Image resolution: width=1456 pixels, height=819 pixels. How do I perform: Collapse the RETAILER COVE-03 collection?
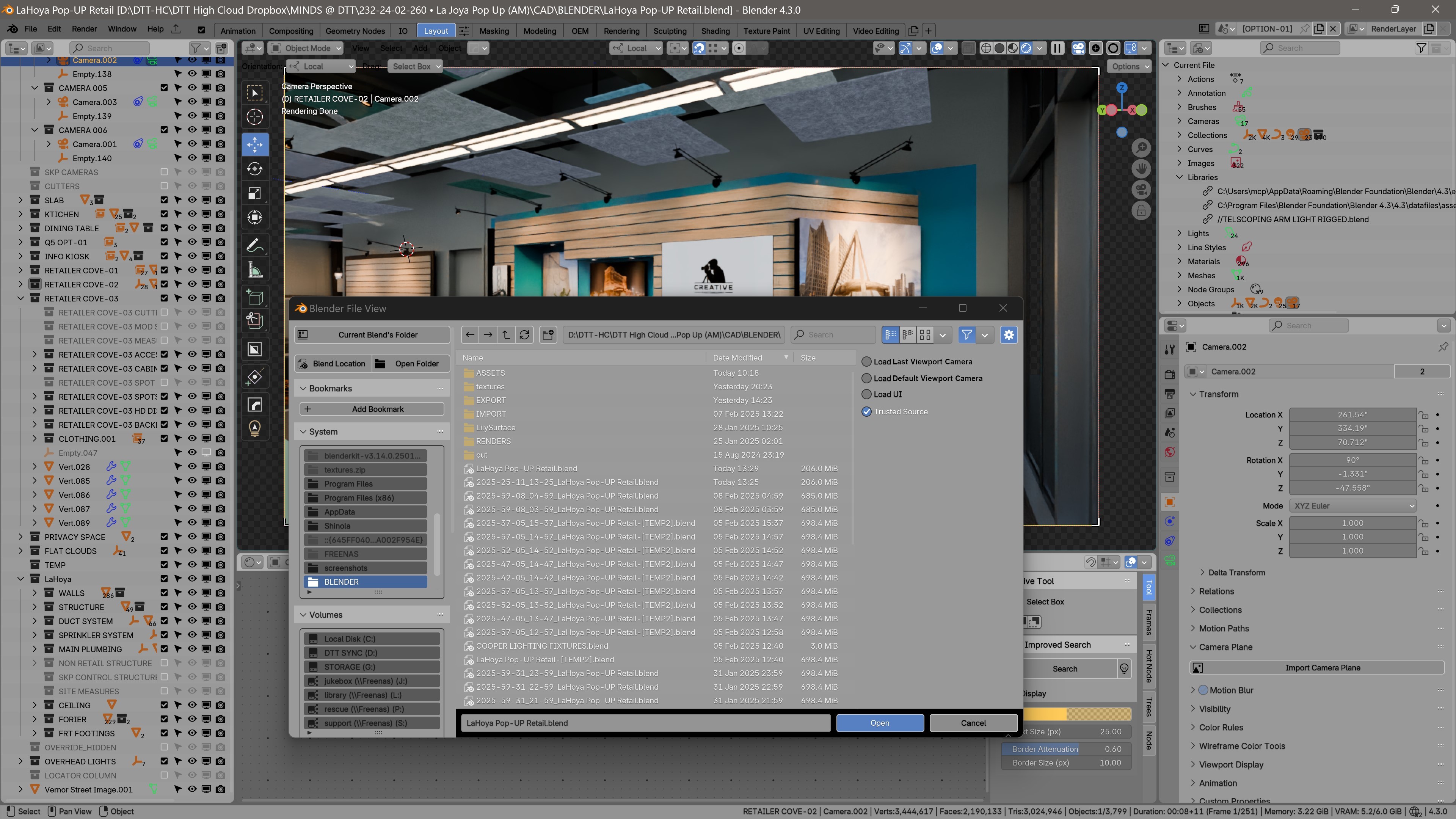(21, 298)
